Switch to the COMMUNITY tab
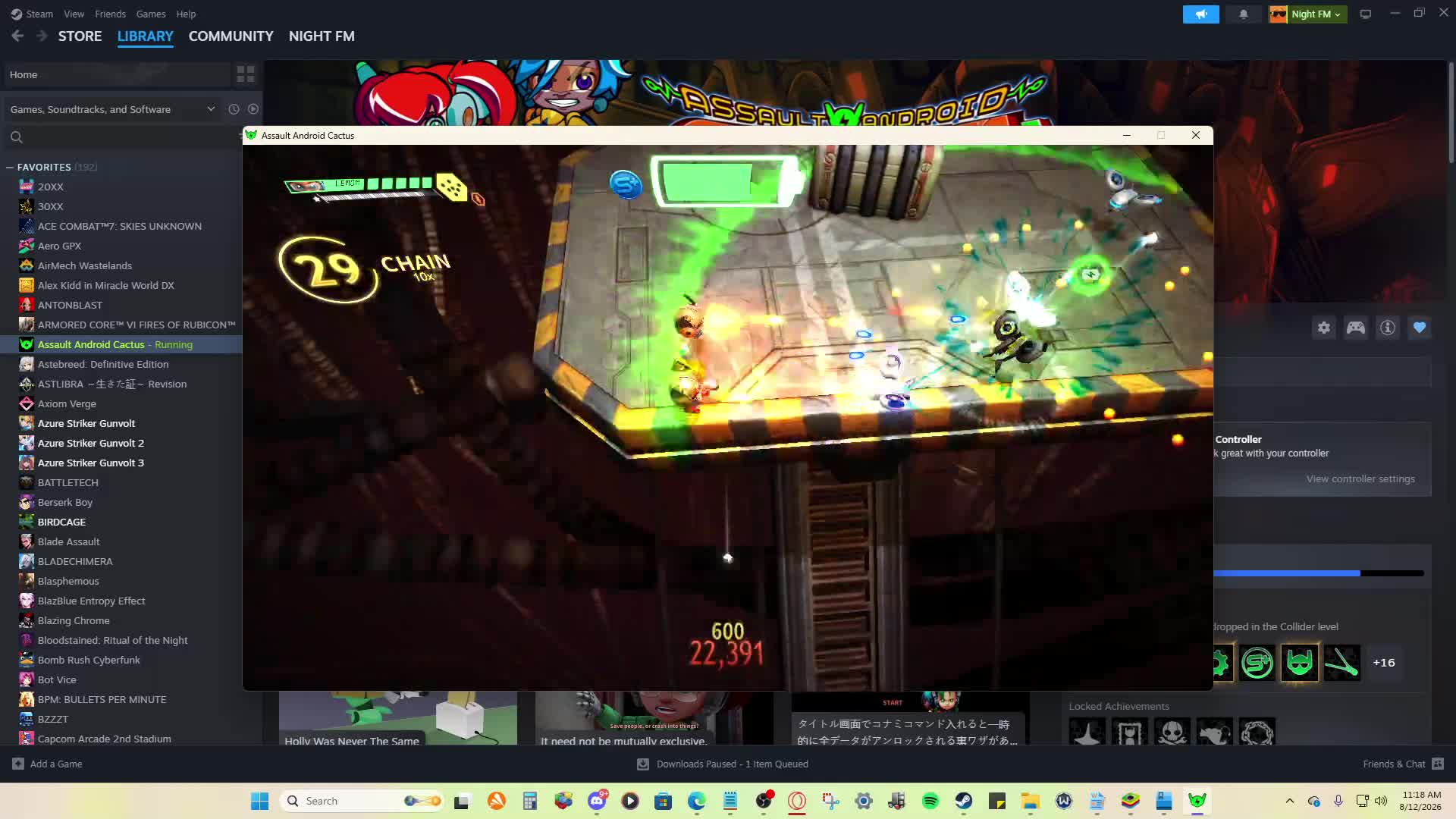 (231, 36)
